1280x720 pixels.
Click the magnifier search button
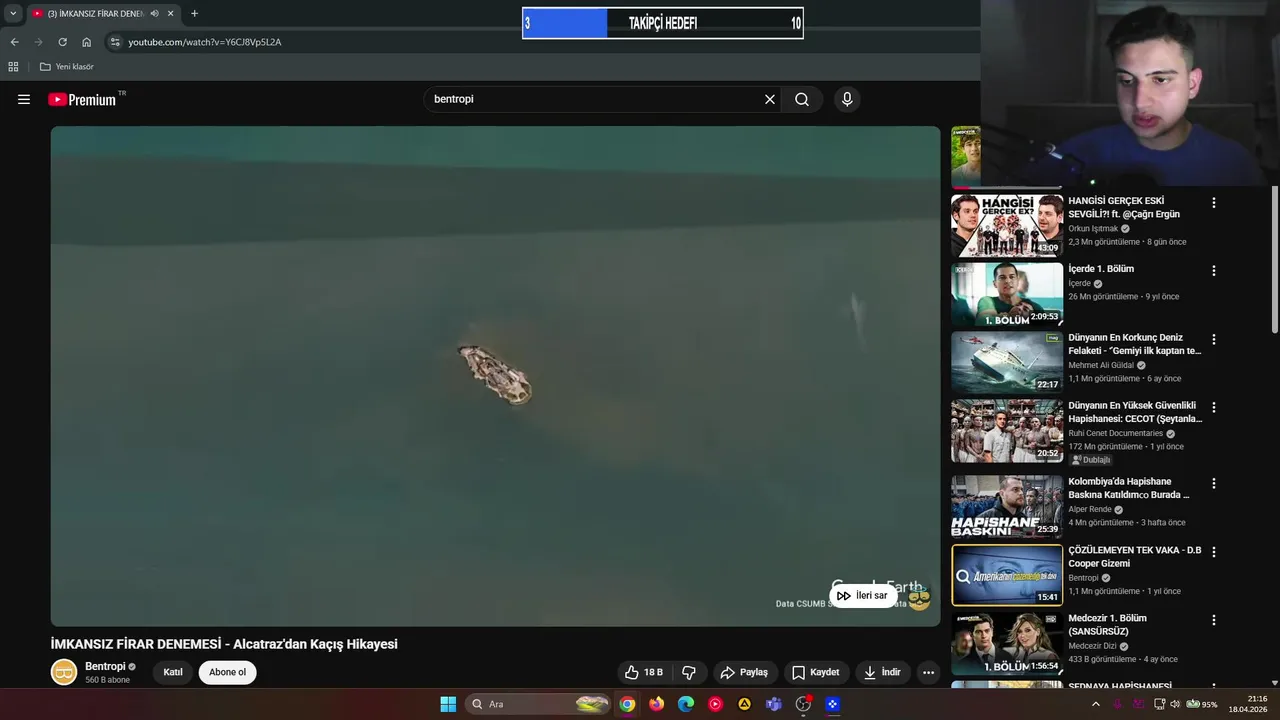tap(802, 99)
